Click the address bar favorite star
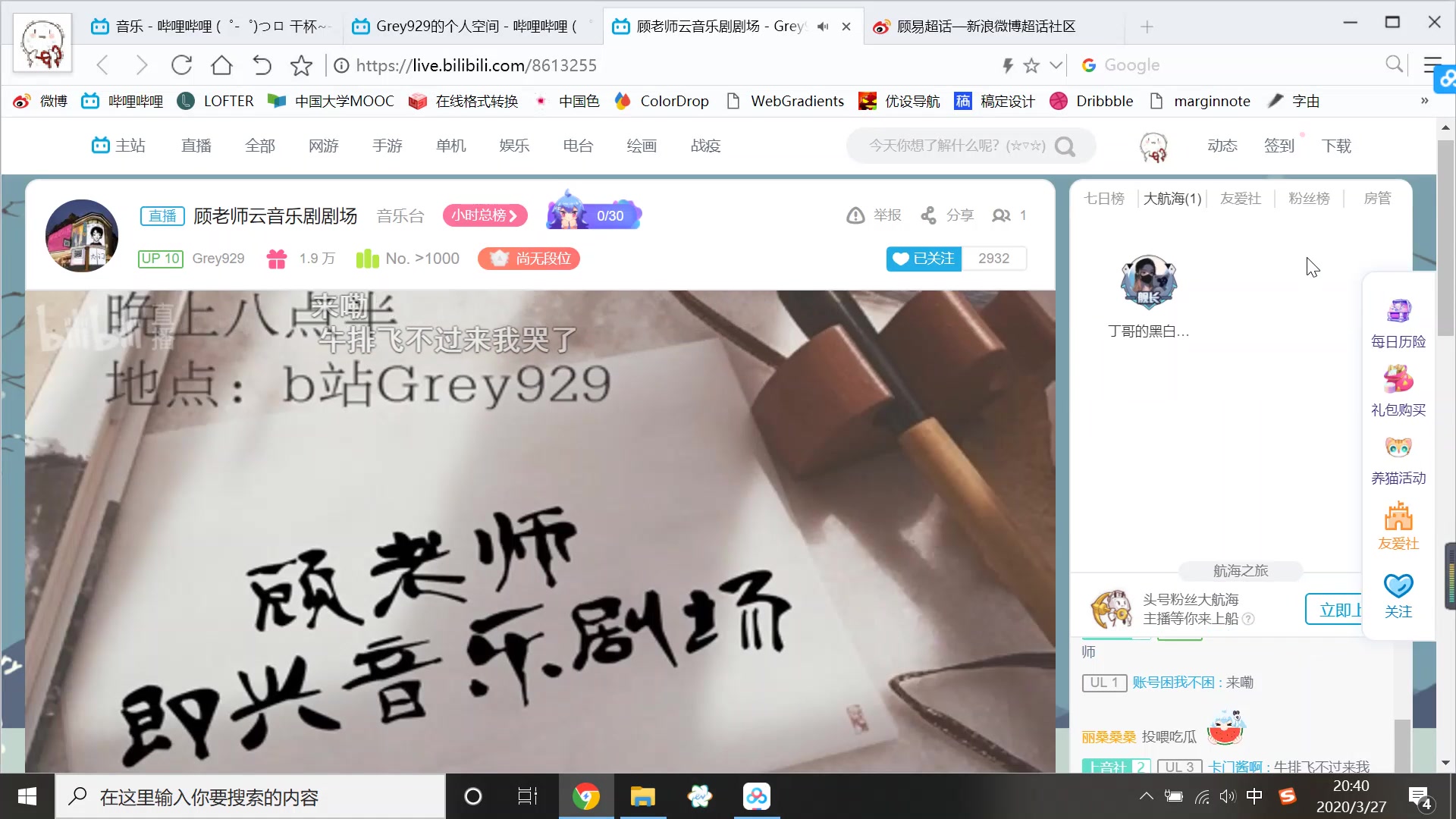This screenshot has width=1456, height=819. (1031, 65)
